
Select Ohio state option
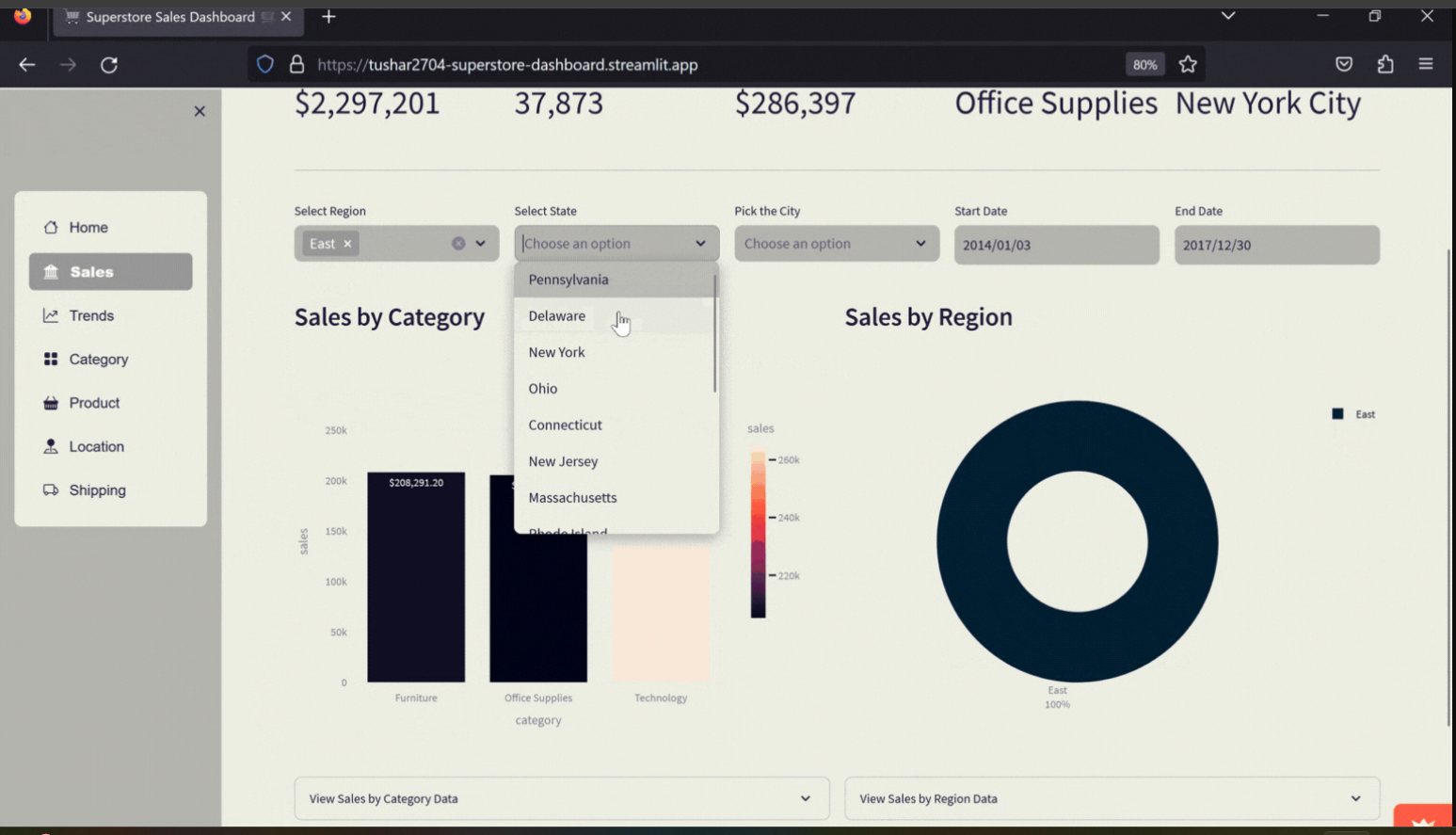click(x=616, y=389)
